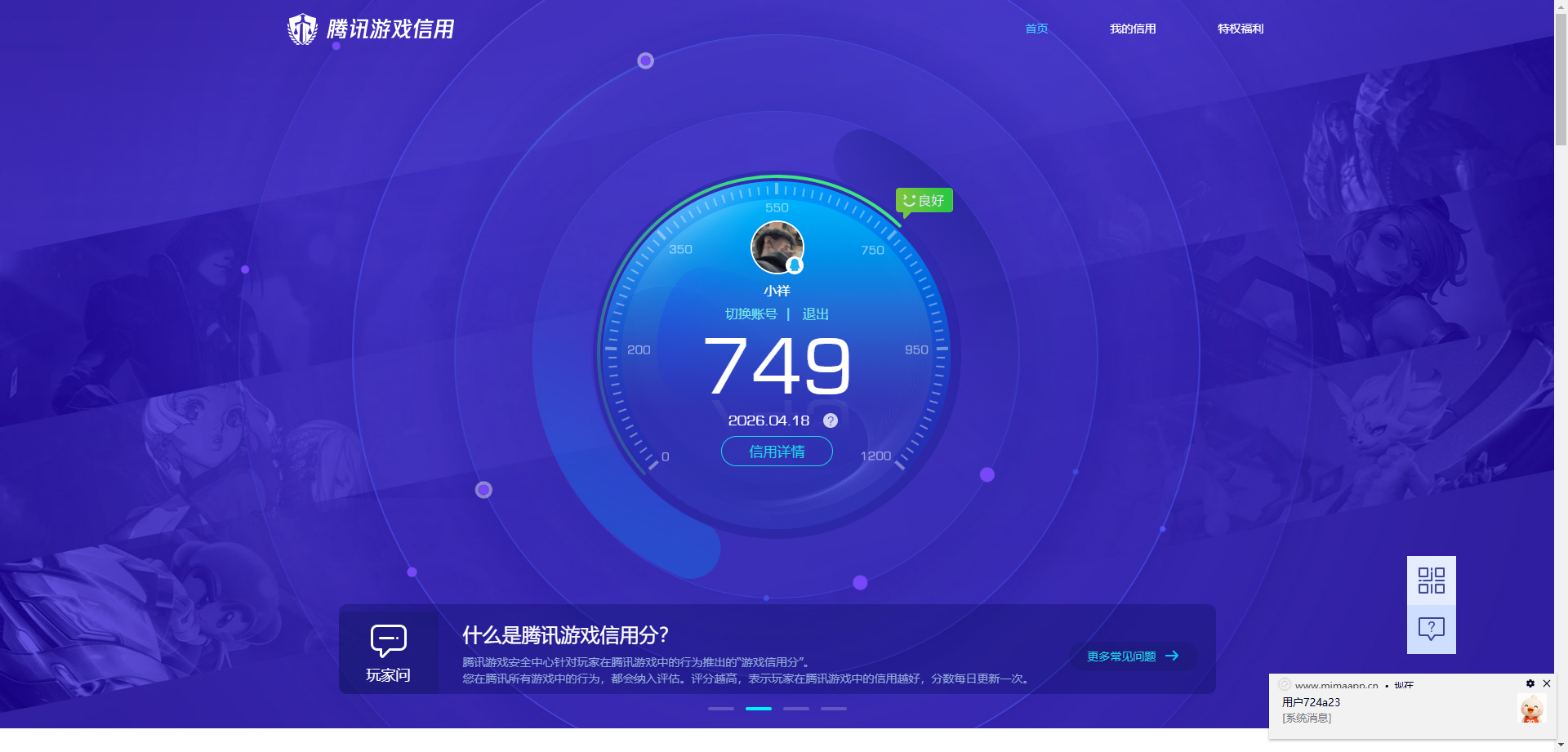
Task: Select 首页 in the top navigation
Action: click(1036, 29)
